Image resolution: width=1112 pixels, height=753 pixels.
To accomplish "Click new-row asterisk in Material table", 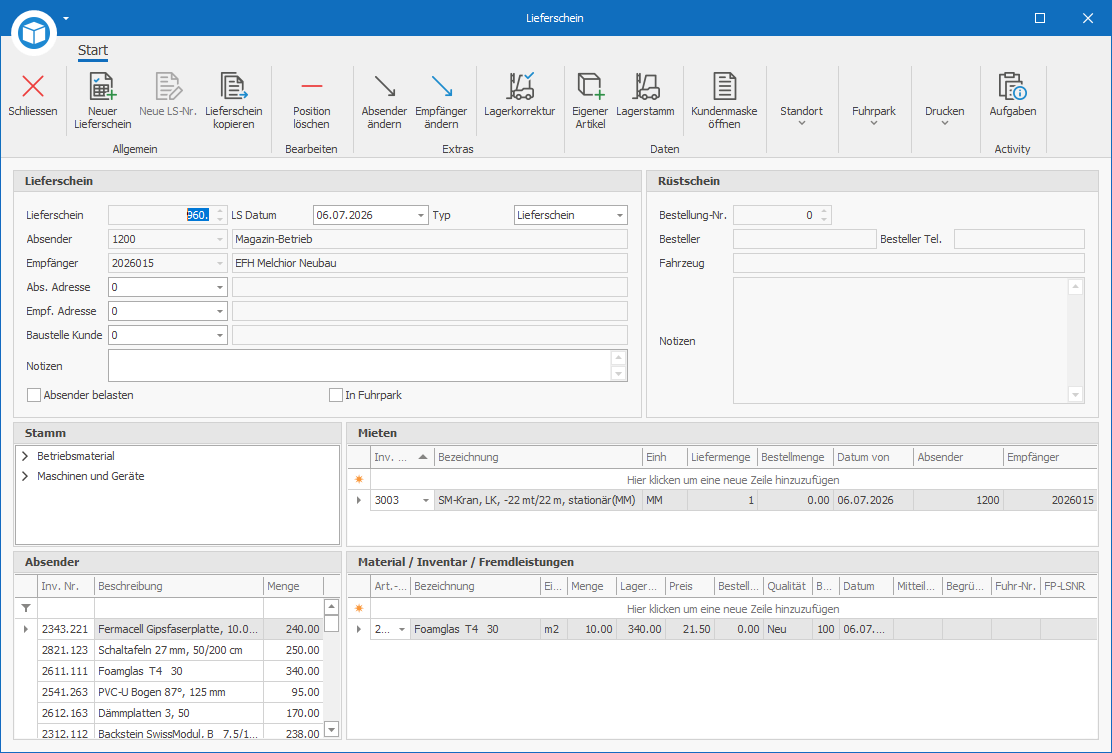I will point(359,609).
